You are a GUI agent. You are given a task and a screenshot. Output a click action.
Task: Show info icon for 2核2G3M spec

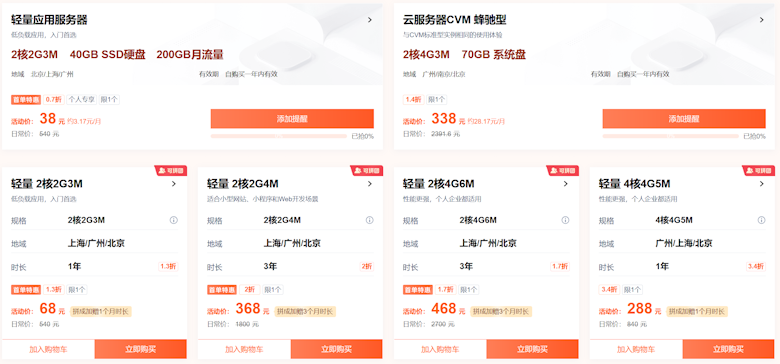click(x=174, y=220)
